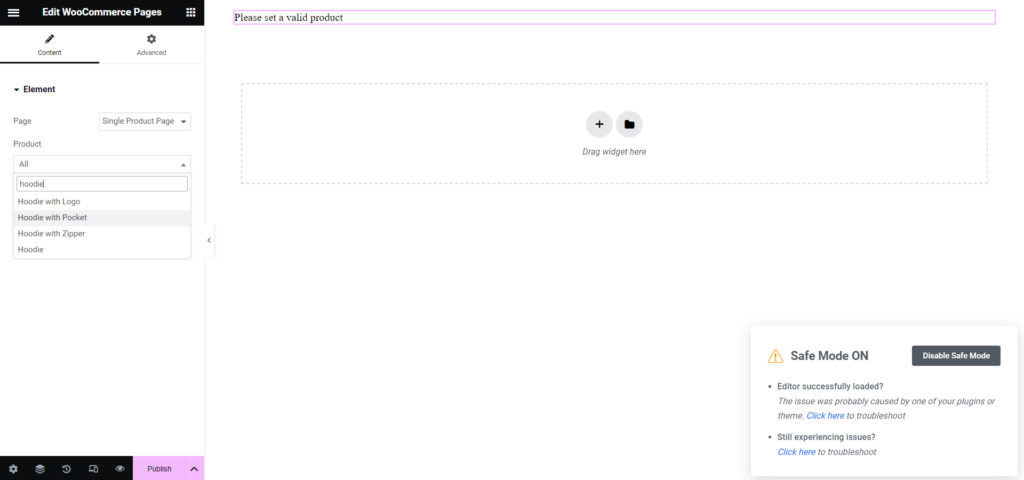This screenshot has width=1024, height=480.
Task: Click the Preview Changes eye icon
Action: [120, 469]
